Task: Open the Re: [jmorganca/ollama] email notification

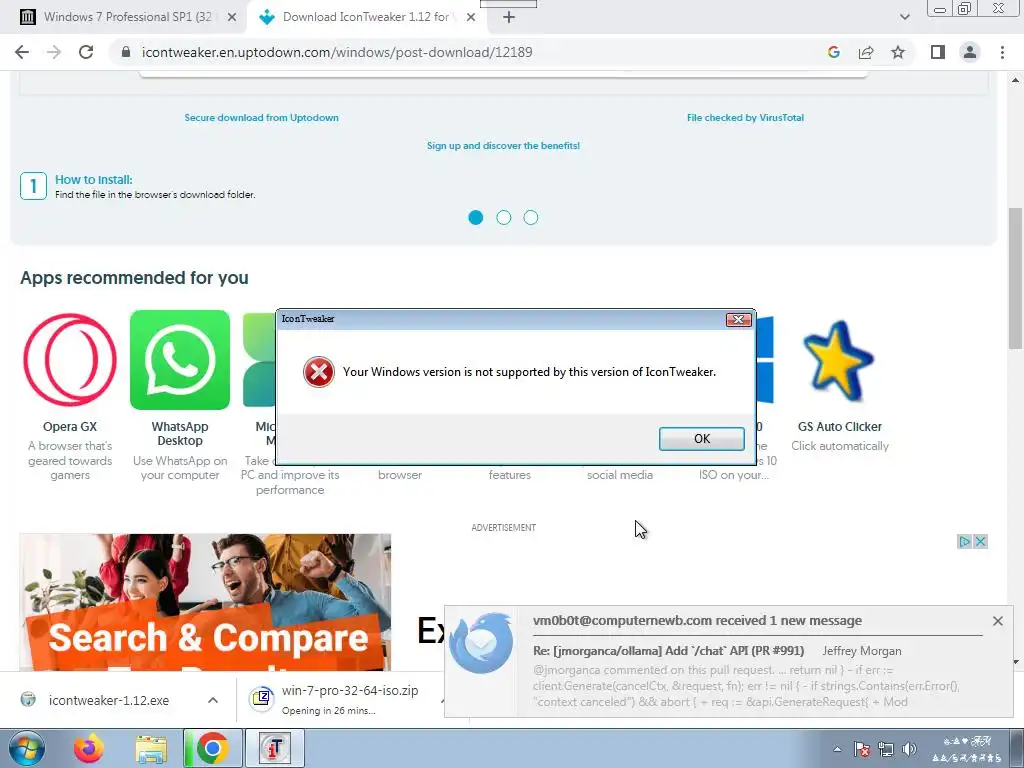Action: pos(669,651)
